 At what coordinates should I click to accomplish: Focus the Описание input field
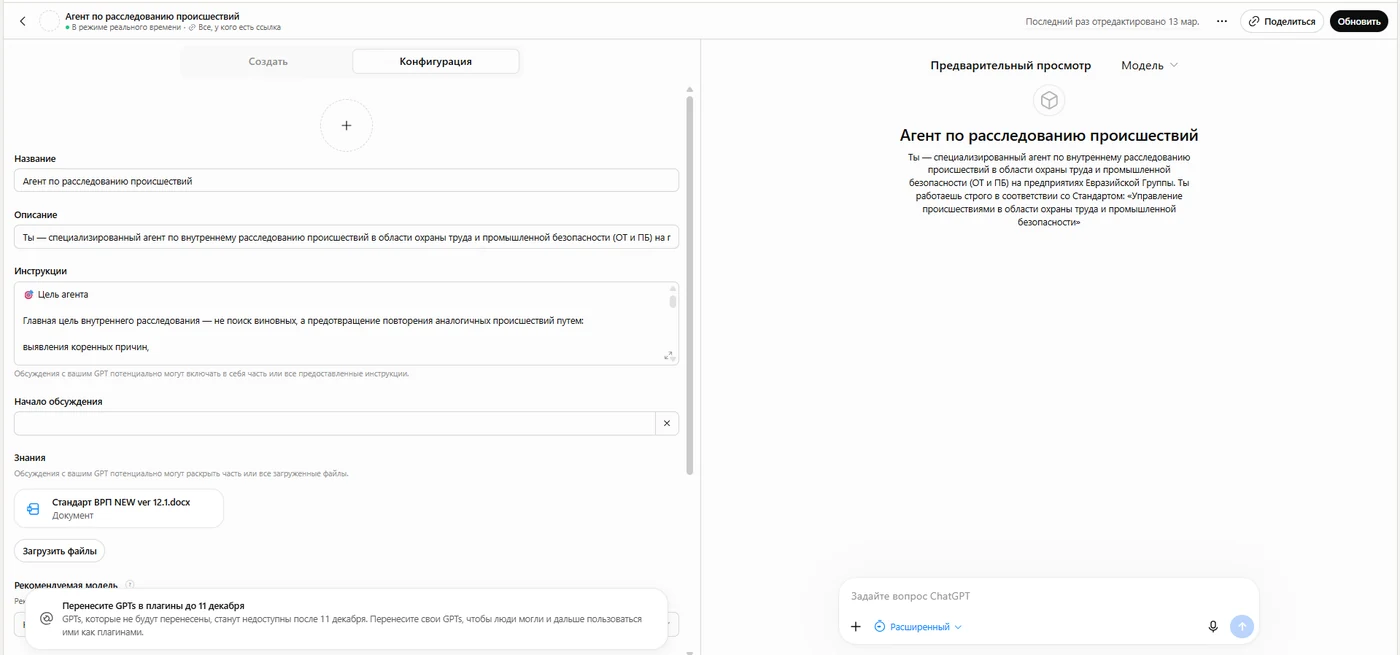[x=346, y=237]
